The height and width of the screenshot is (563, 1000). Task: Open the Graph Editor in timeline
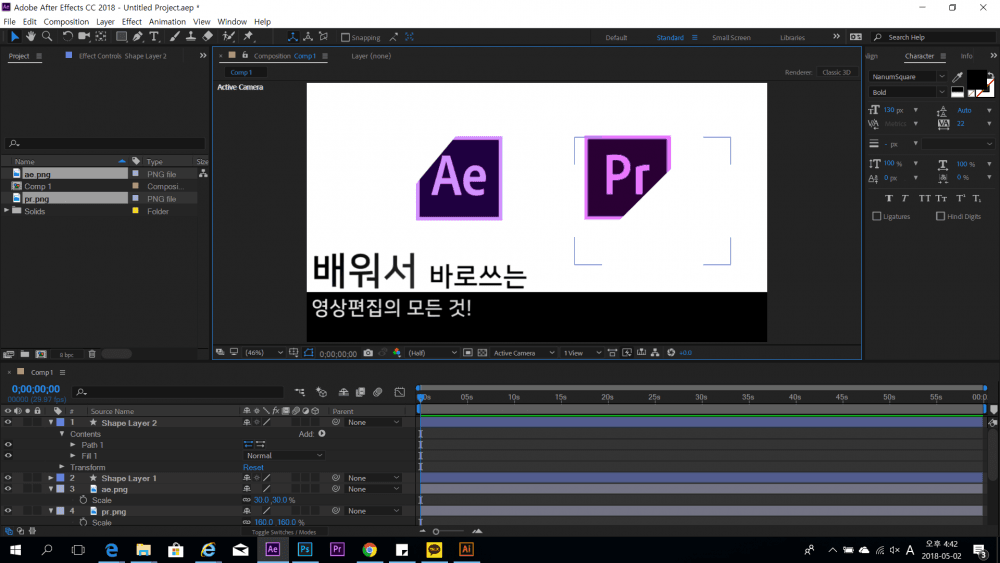click(399, 392)
